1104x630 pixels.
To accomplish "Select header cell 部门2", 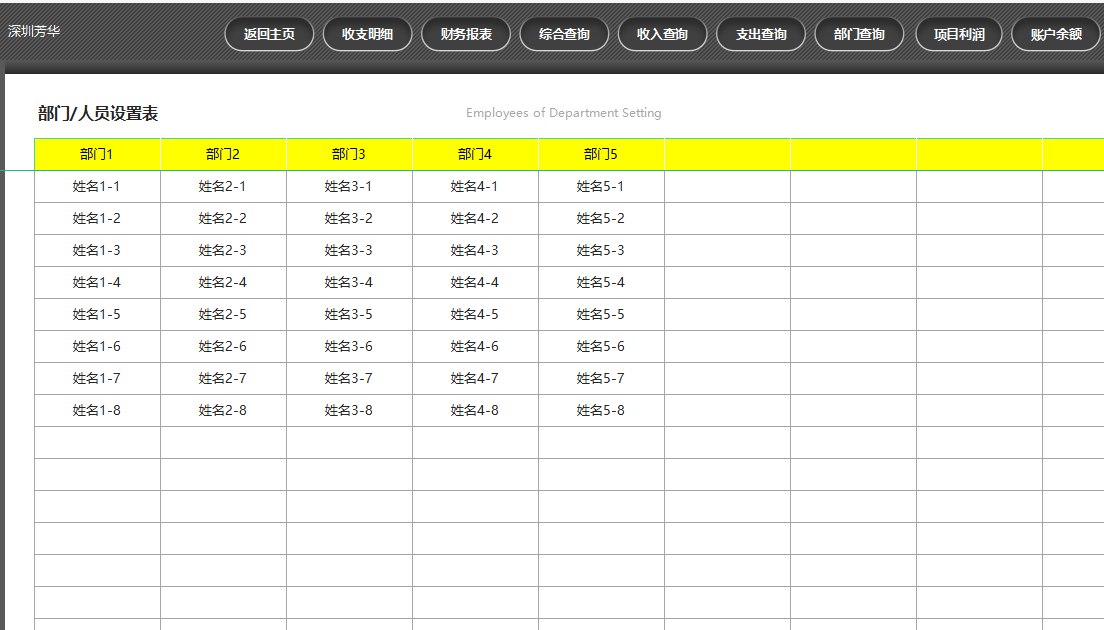I will [x=223, y=154].
